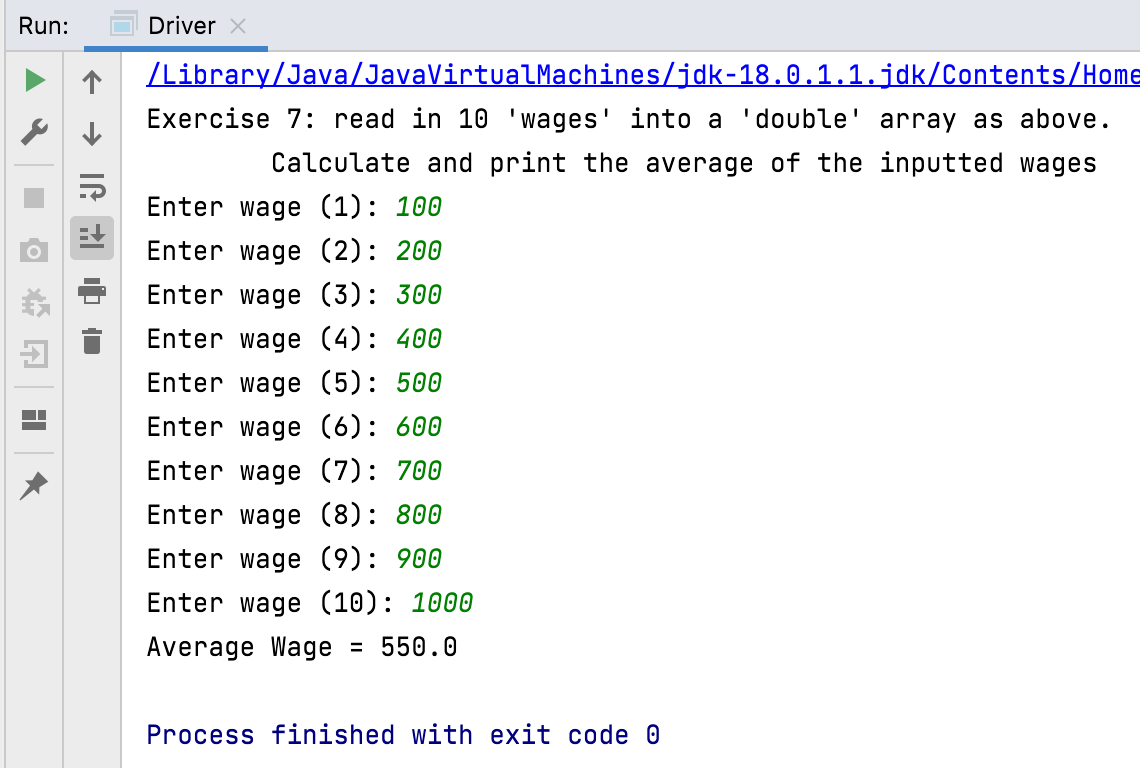Viewport: 1140px width, 768px height.
Task: Click the Run: tool window label
Action: click(44, 26)
